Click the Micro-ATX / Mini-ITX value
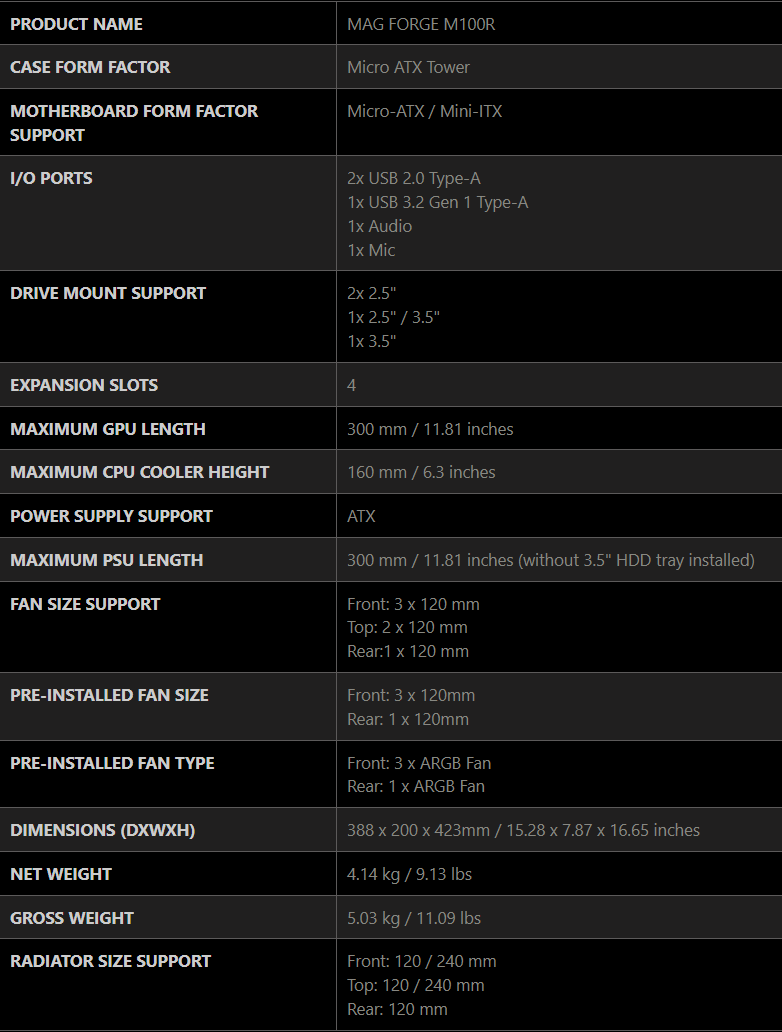Image resolution: width=782 pixels, height=1032 pixels. [x=424, y=111]
